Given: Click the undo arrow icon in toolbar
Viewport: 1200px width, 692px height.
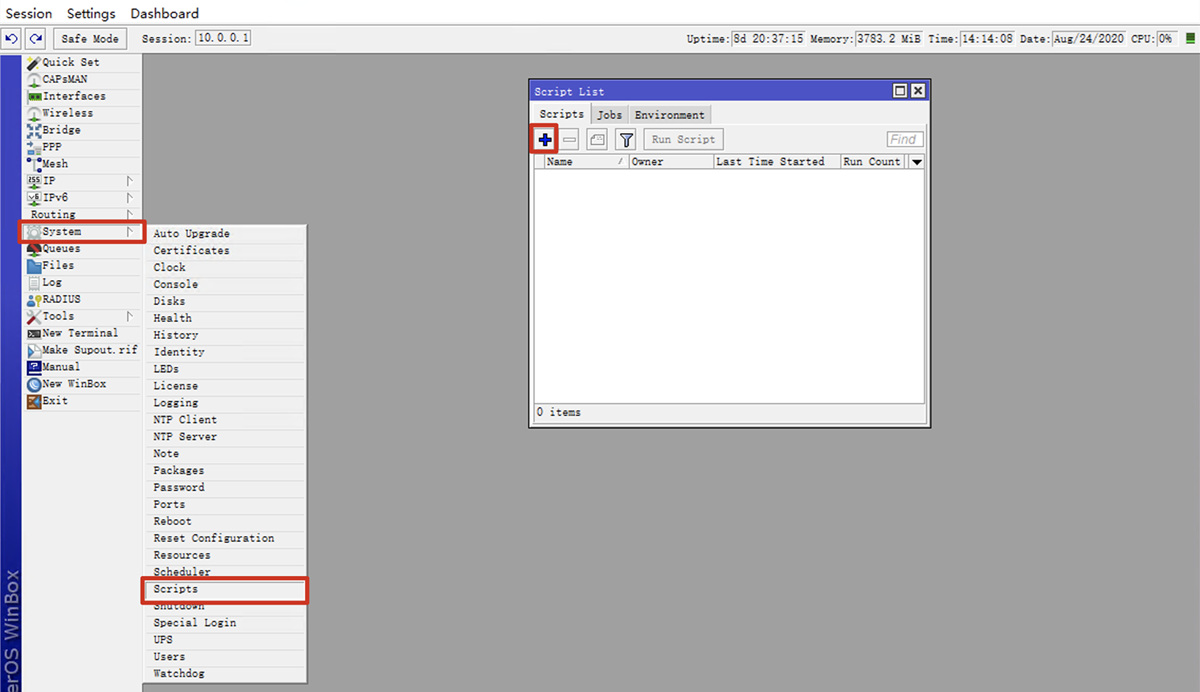Looking at the screenshot, I should (x=11, y=39).
